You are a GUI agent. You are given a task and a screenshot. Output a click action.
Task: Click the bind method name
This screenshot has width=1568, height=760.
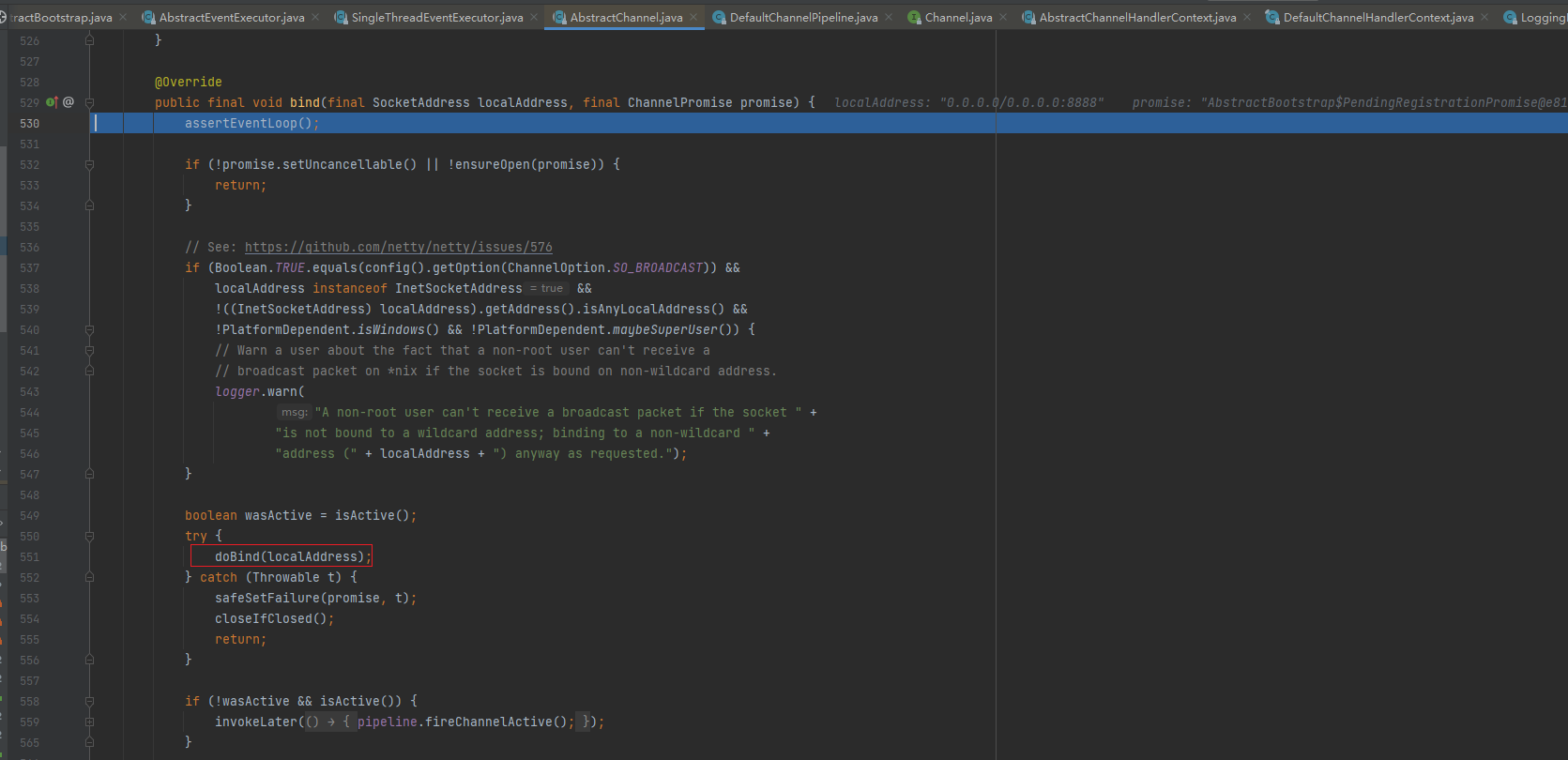[x=305, y=102]
